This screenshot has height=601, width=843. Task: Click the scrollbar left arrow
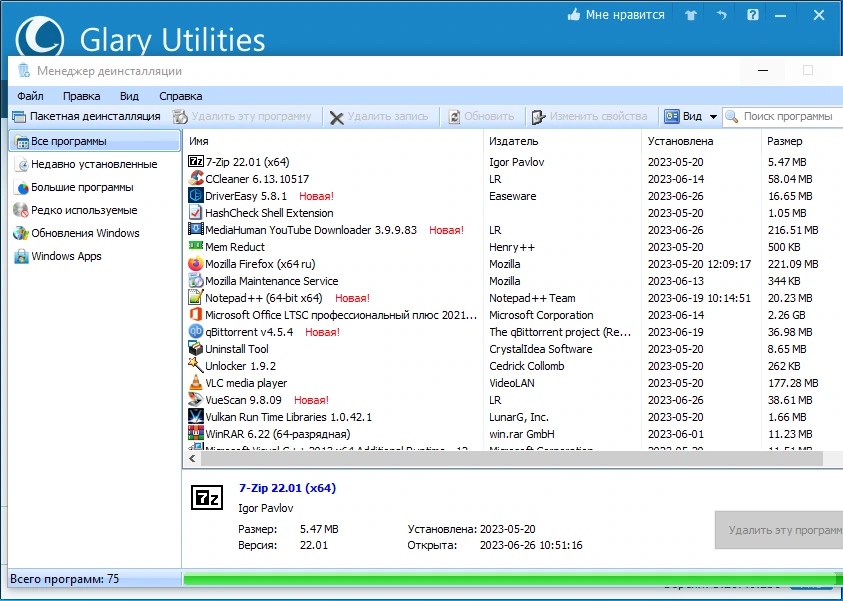point(192,459)
